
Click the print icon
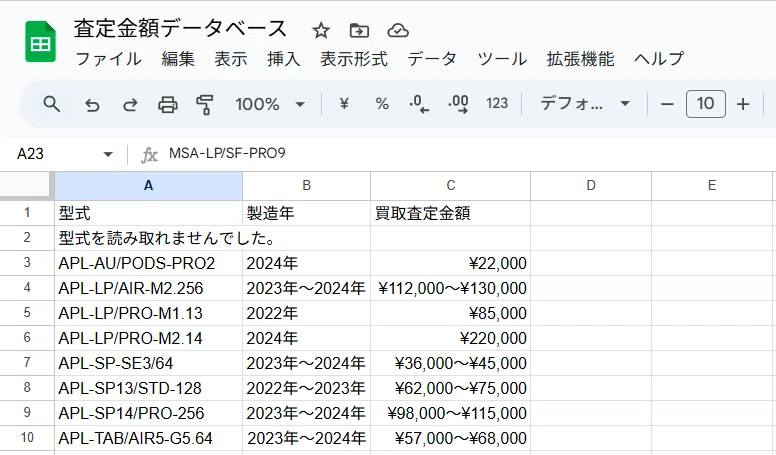pyautogui.click(x=168, y=104)
